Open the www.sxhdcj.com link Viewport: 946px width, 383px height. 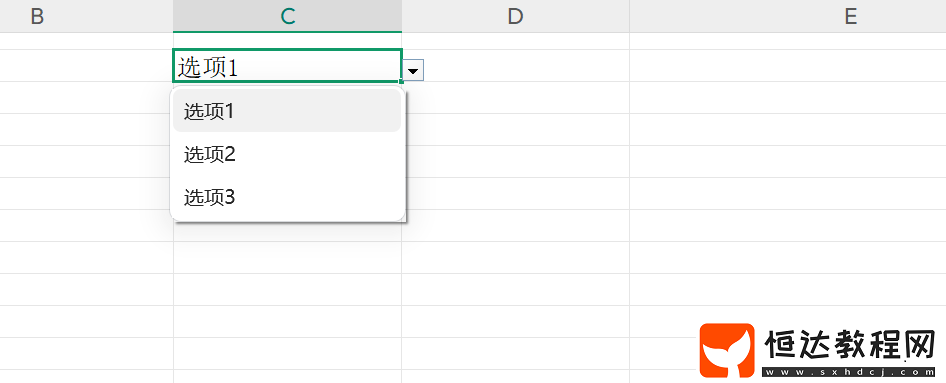tap(850, 372)
